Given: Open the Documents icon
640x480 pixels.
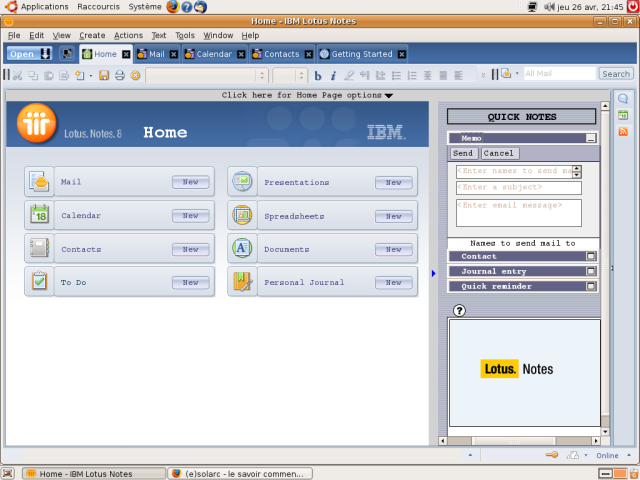Looking at the screenshot, I should click(242, 248).
